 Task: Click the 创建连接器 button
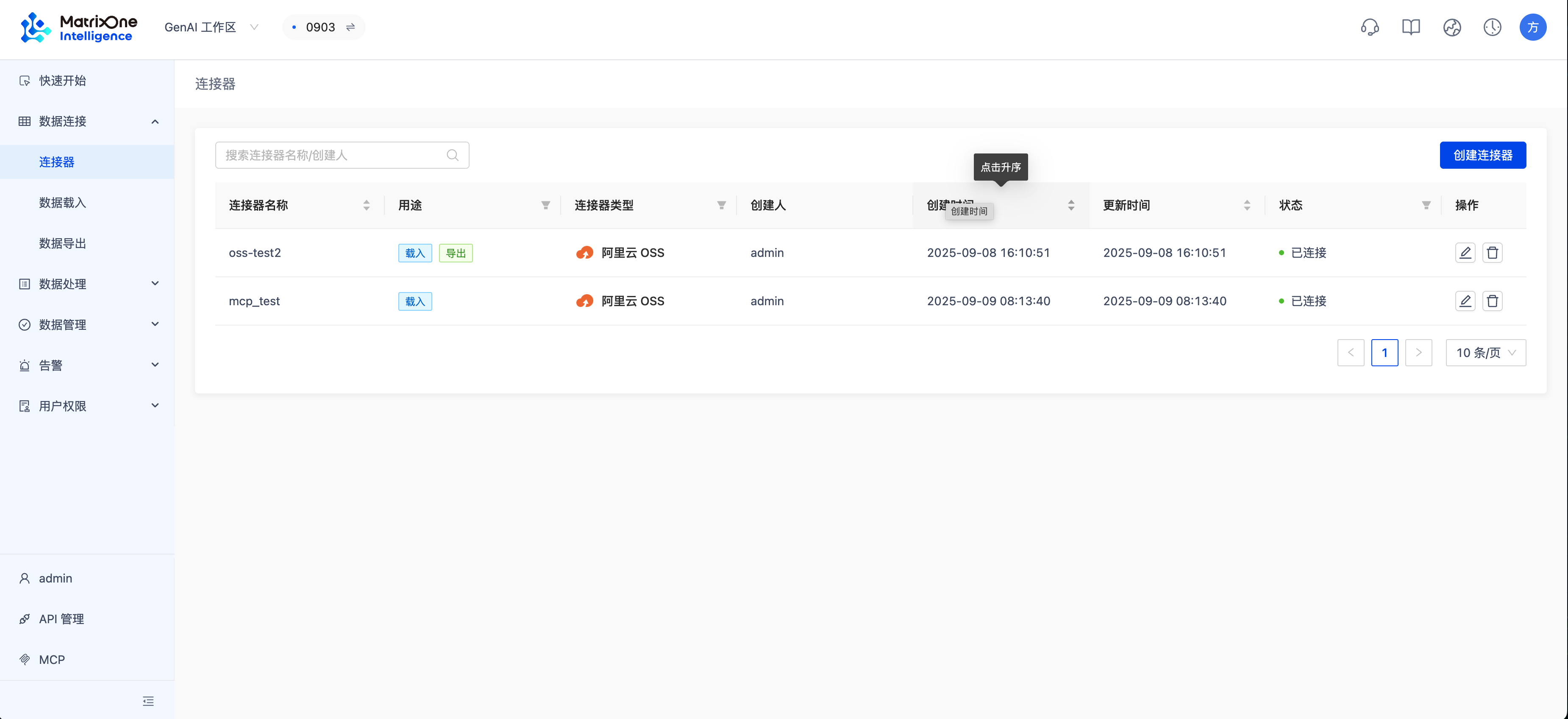click(1482, 155)
